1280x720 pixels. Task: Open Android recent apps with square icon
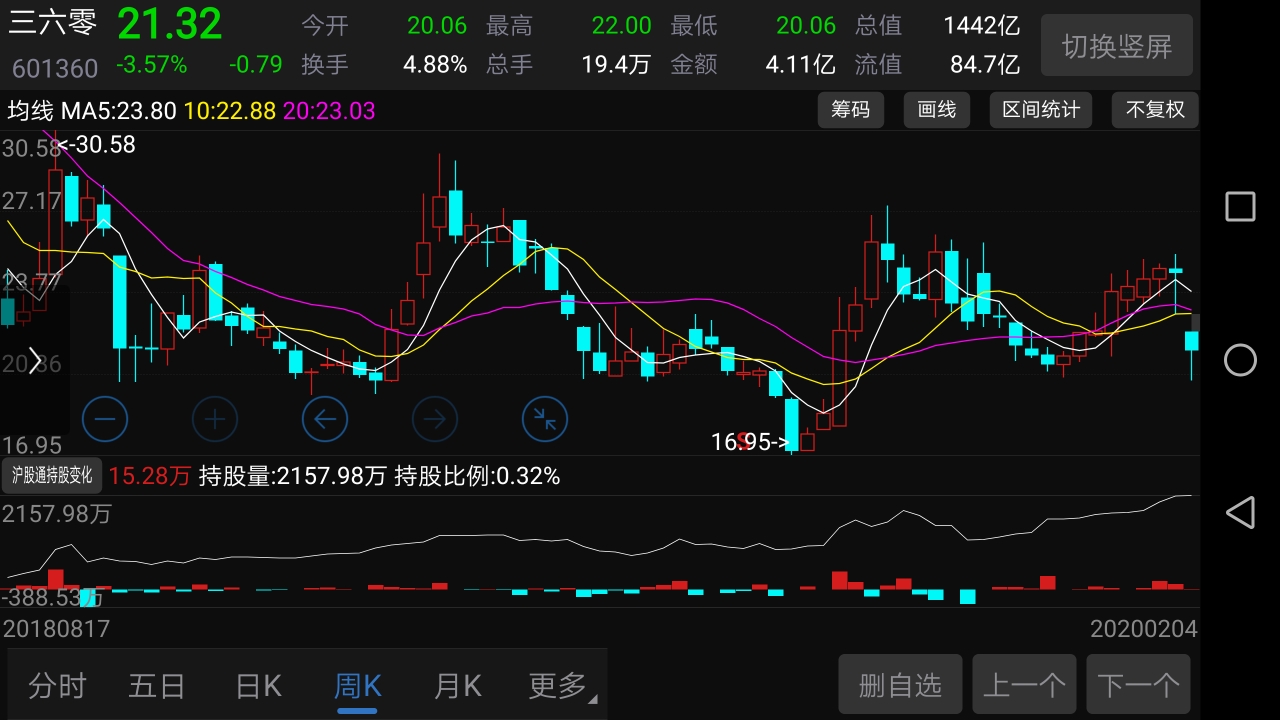tap(1239, 206)
